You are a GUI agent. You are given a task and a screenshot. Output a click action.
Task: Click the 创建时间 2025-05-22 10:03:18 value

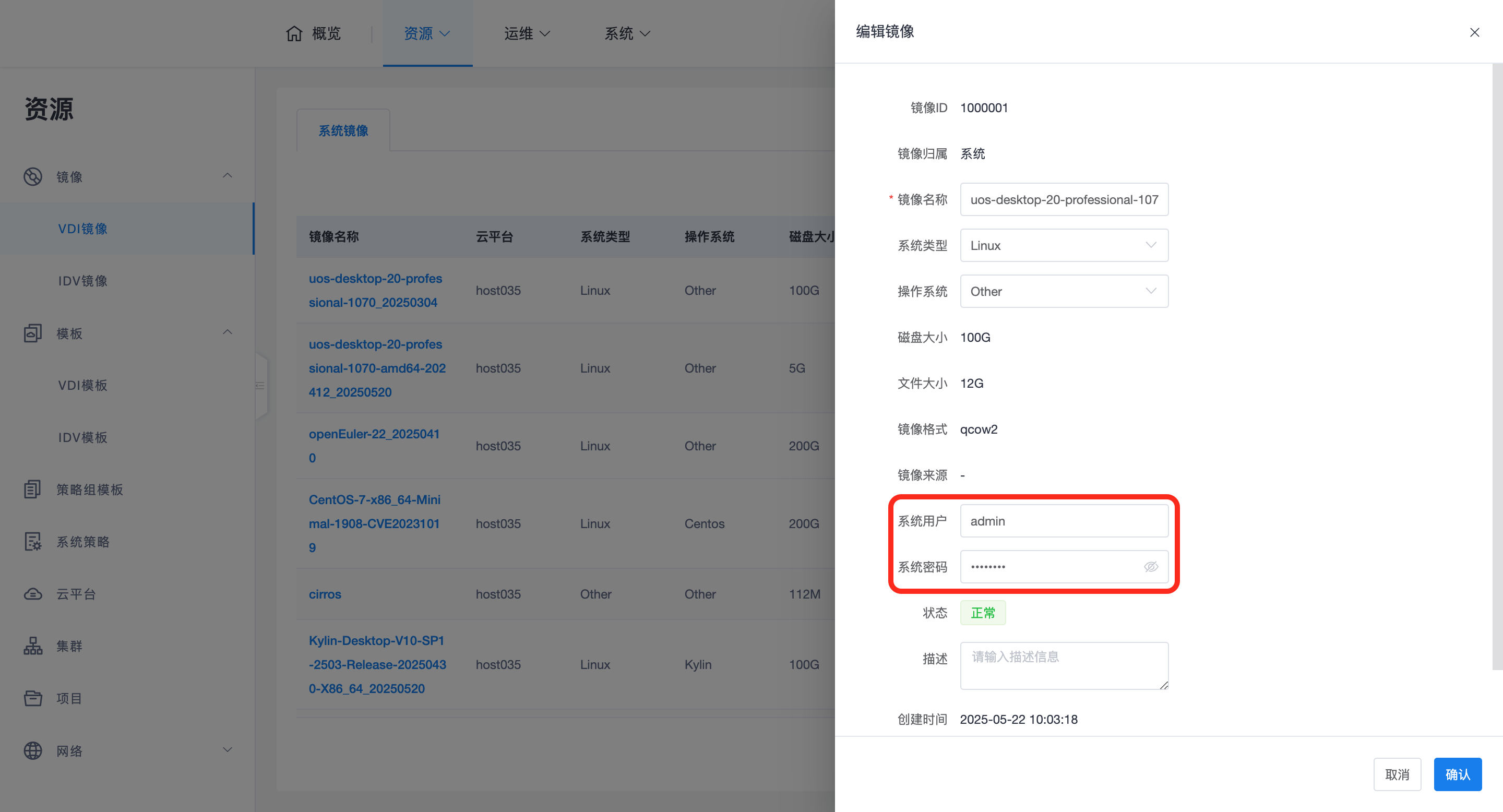(1019, 719)
